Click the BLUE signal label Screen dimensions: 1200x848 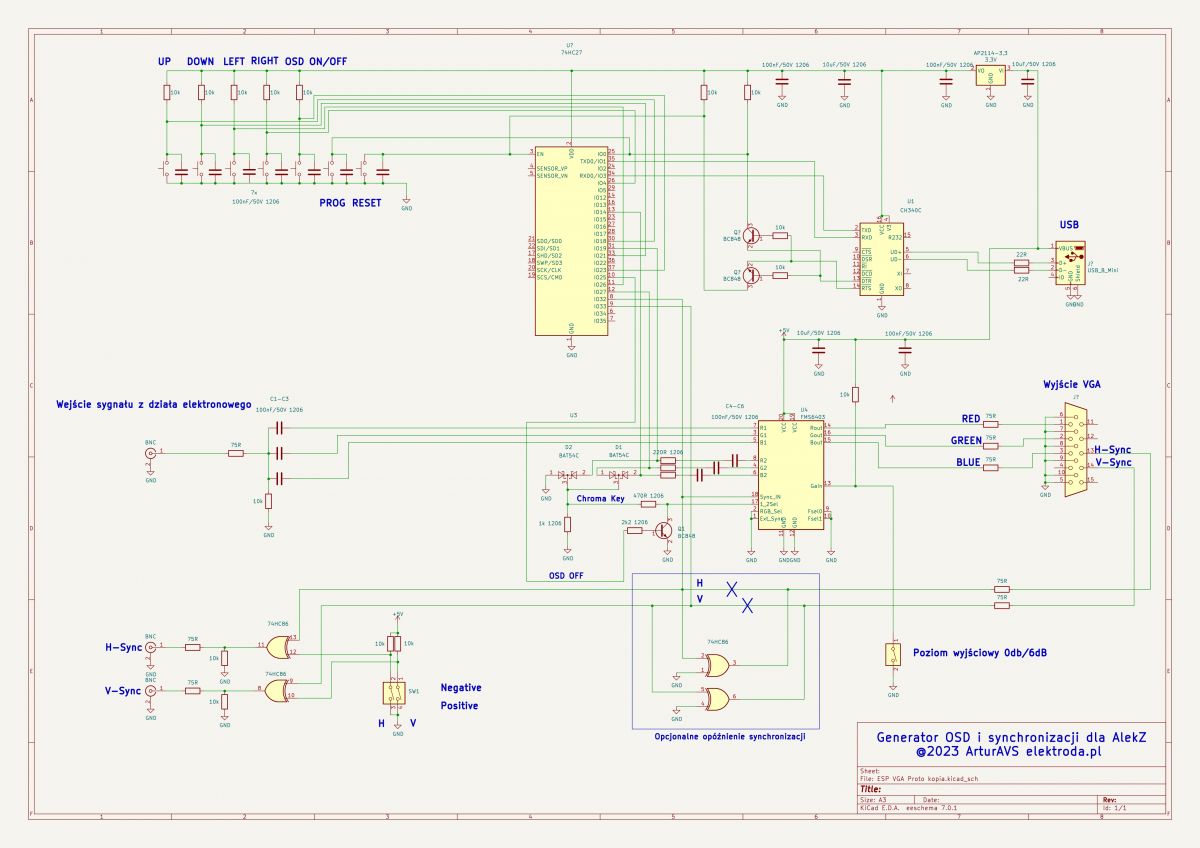968,463
